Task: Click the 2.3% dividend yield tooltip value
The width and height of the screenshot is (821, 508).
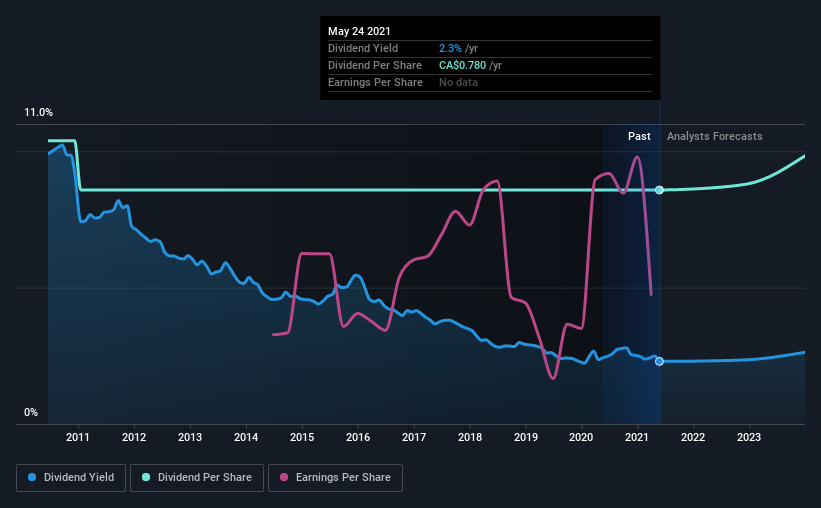Action: click(450, 48)
